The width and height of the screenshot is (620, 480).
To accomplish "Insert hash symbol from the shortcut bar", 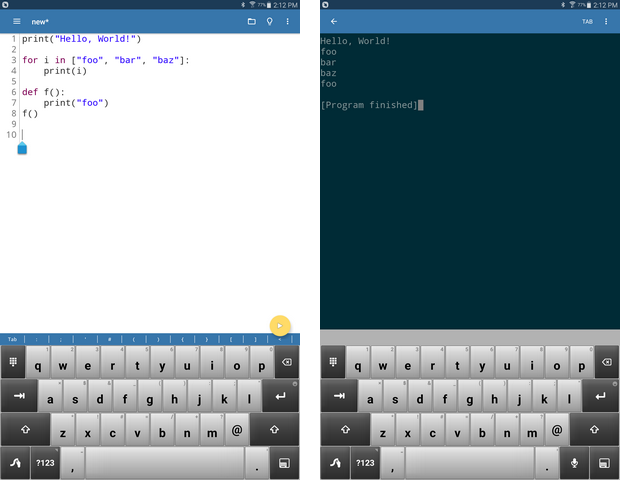I will point(110,339).
